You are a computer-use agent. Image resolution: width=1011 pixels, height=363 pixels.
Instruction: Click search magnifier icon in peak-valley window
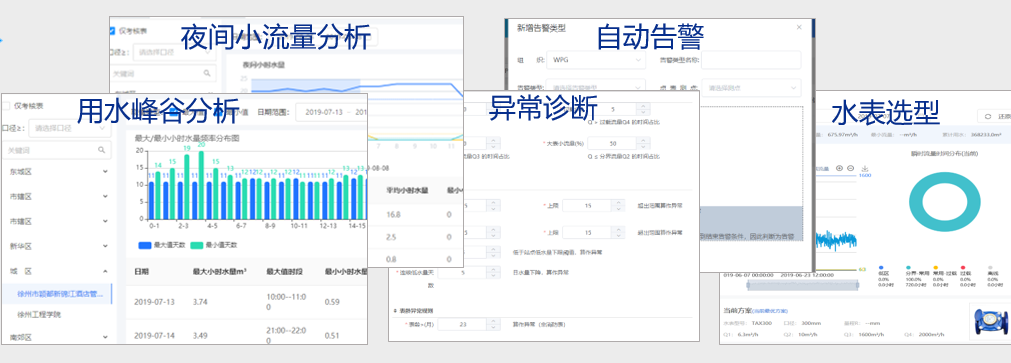click(101, 150)
